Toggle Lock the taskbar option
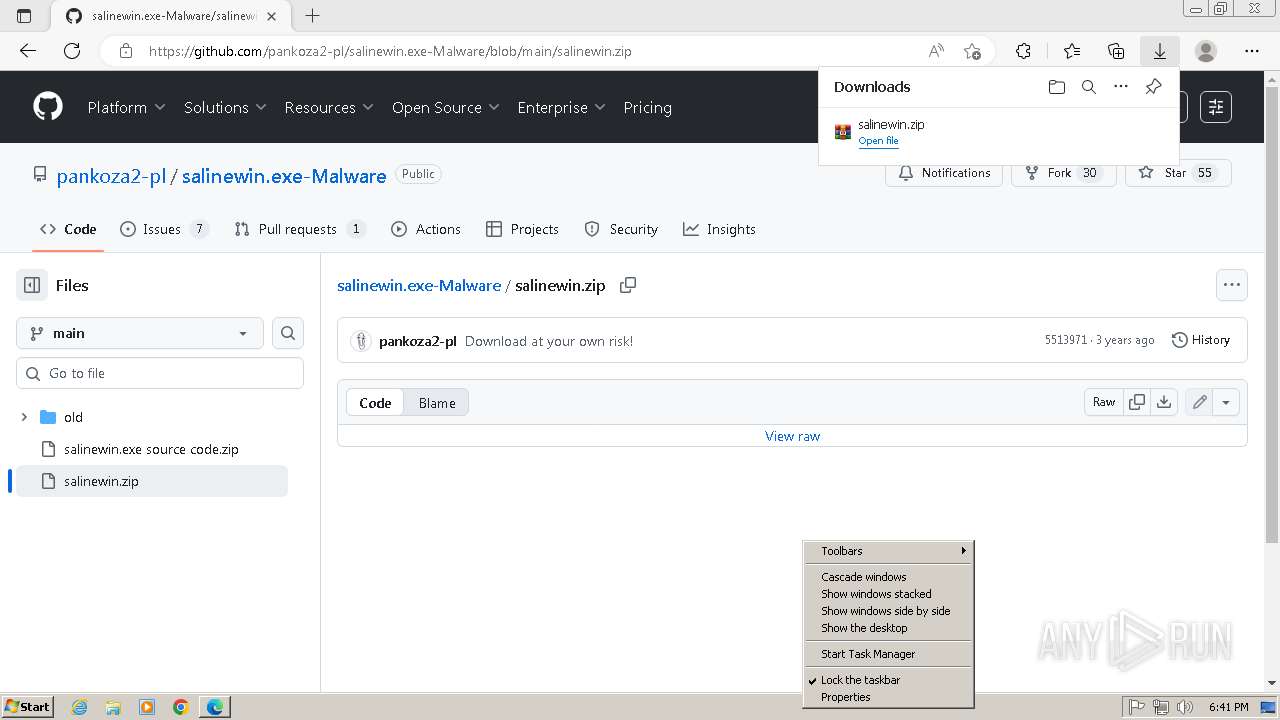Image resolution: width=1280 pixels, height=720 pixels. (x=888, y=680)
